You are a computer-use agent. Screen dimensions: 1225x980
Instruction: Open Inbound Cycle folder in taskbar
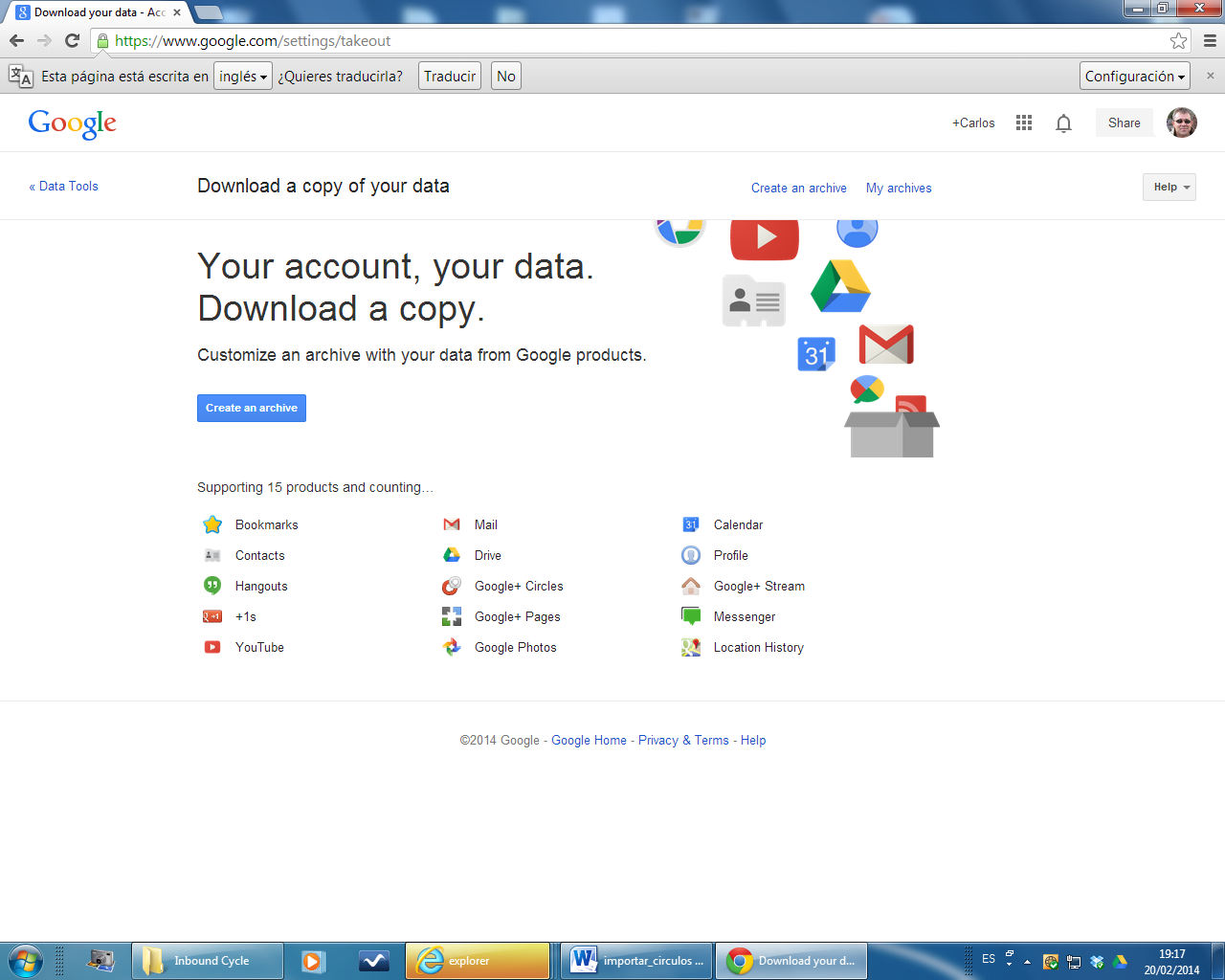(208, 961)
